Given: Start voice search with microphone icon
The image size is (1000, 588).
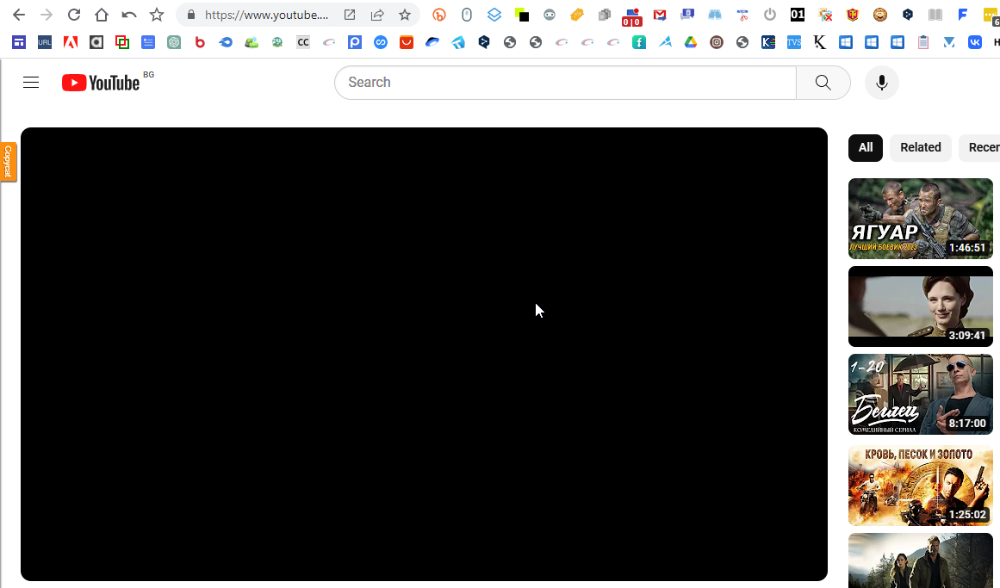Looking at the screenshot, I should click(881, 82).
